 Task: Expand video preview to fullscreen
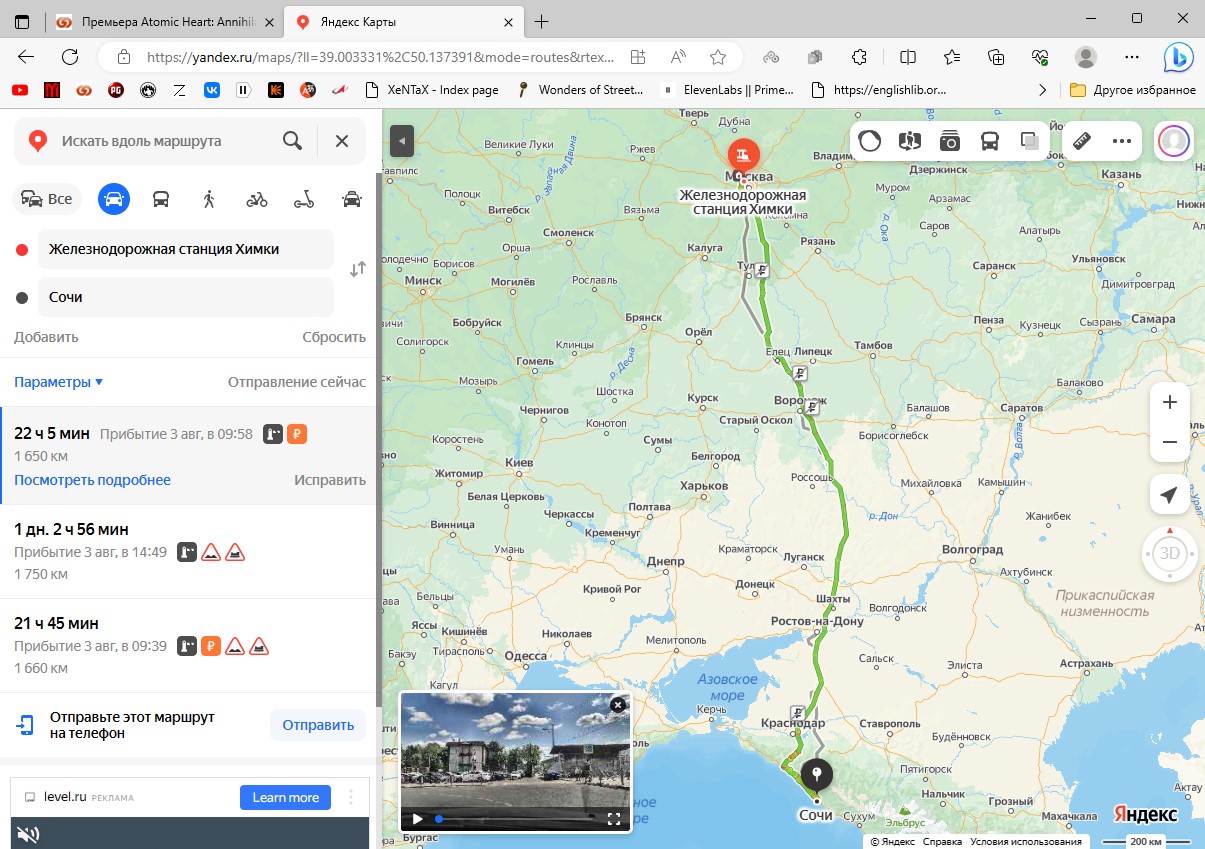click(614, 819)
